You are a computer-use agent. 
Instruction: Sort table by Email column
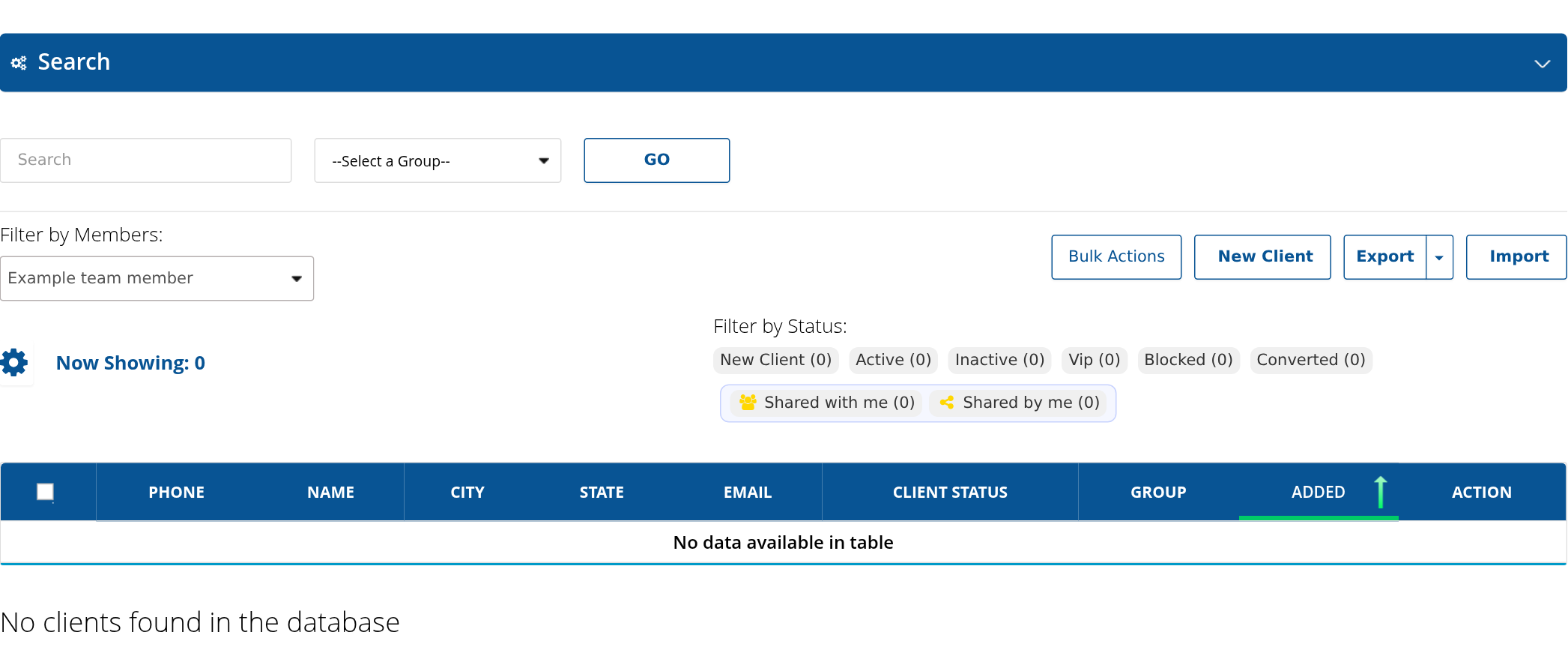(x=748, y=493)
